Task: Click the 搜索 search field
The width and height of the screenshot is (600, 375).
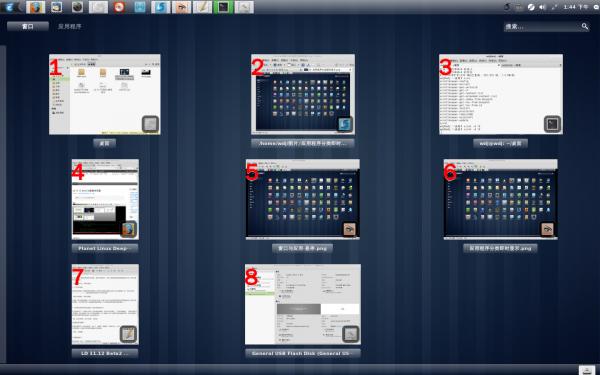Action: (546, 26)
